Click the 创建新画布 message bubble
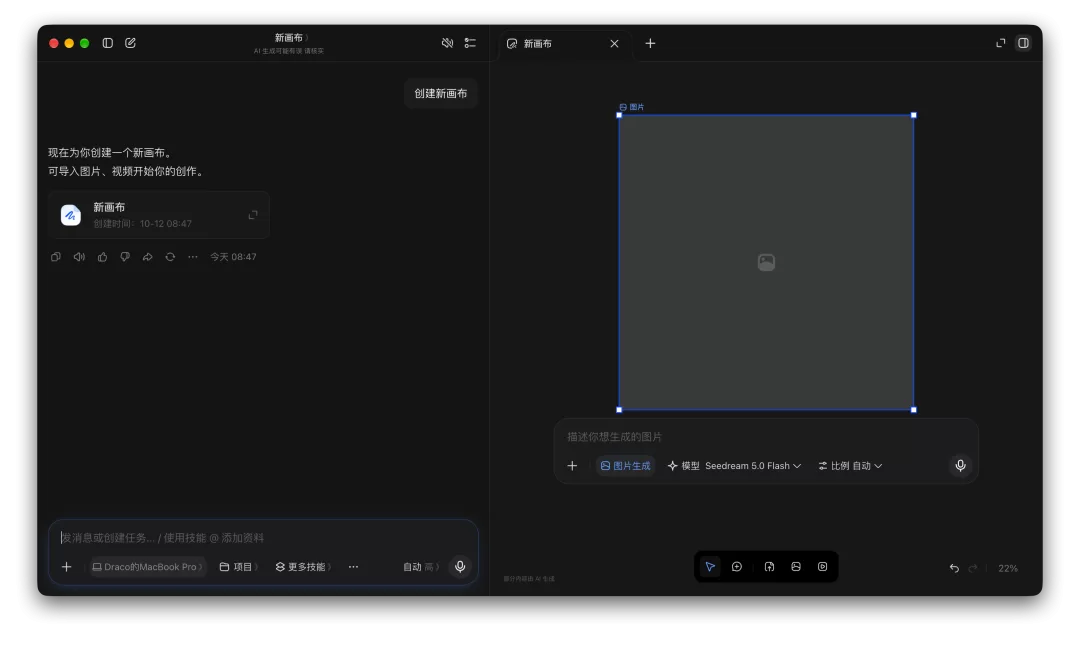The image size is (1080, 646). pos(441,93)
